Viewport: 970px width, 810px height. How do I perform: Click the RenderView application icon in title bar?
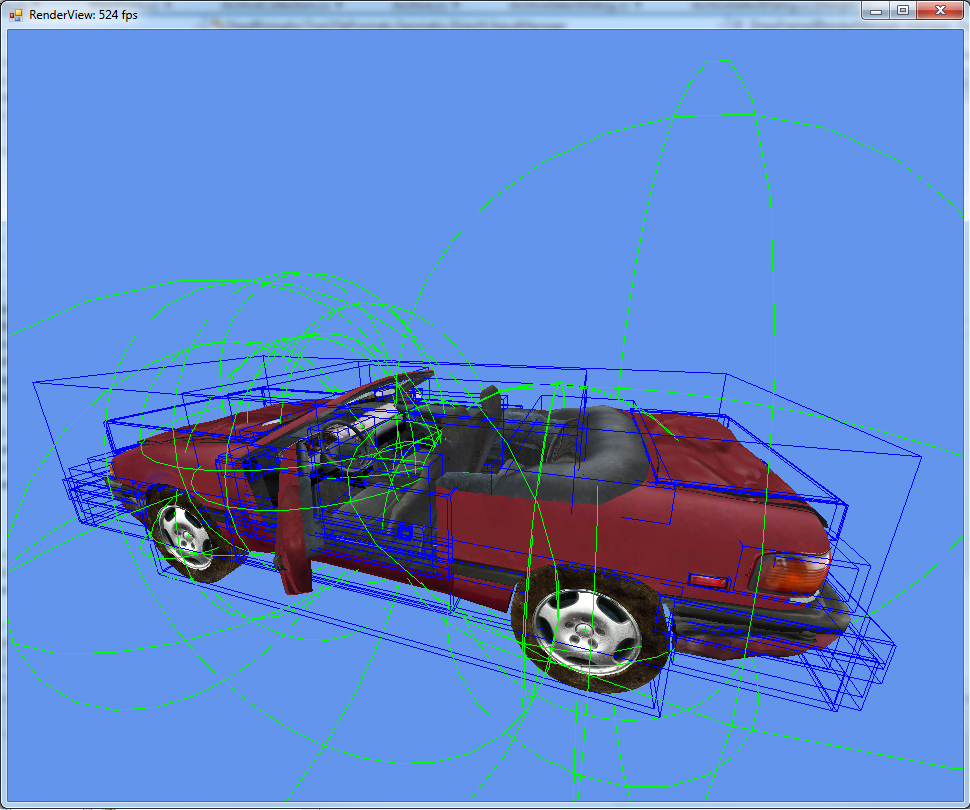[x=15, y=15]
